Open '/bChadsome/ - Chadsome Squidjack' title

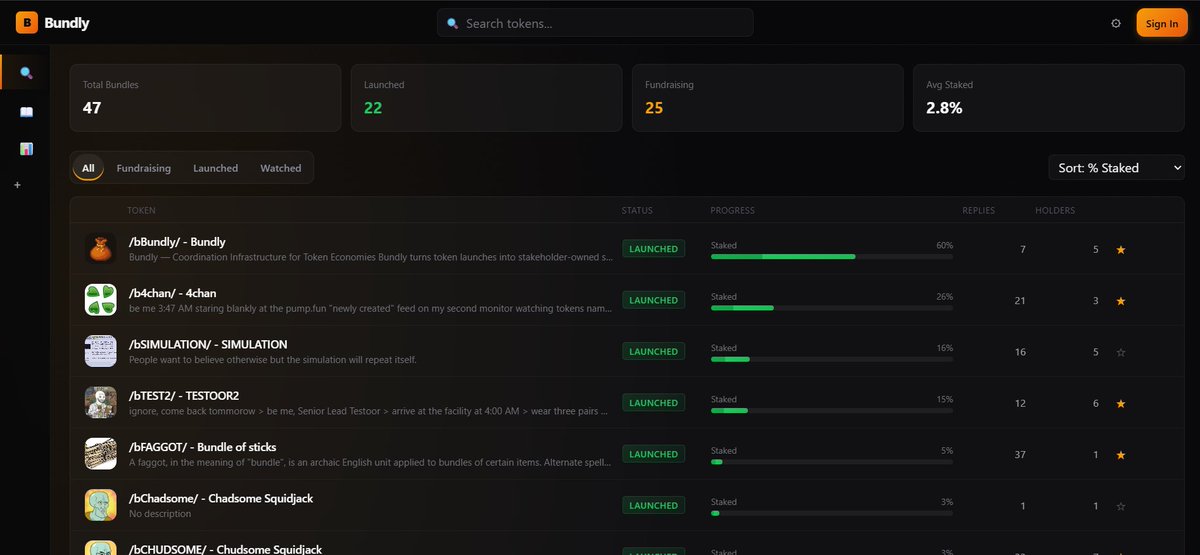coord(221,498)
